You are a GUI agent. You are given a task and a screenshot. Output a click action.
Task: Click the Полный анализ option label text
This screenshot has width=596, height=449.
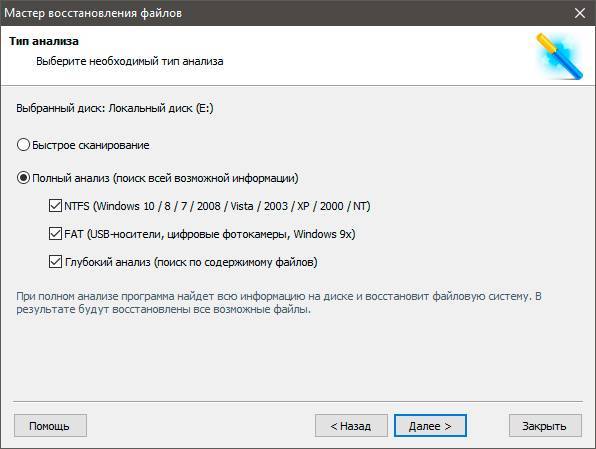click(x=165, y=178)
